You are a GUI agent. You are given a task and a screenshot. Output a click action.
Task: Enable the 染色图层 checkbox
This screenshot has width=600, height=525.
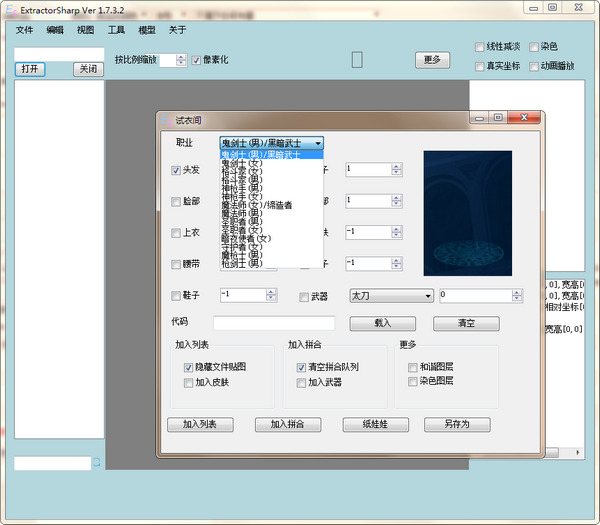412,382
